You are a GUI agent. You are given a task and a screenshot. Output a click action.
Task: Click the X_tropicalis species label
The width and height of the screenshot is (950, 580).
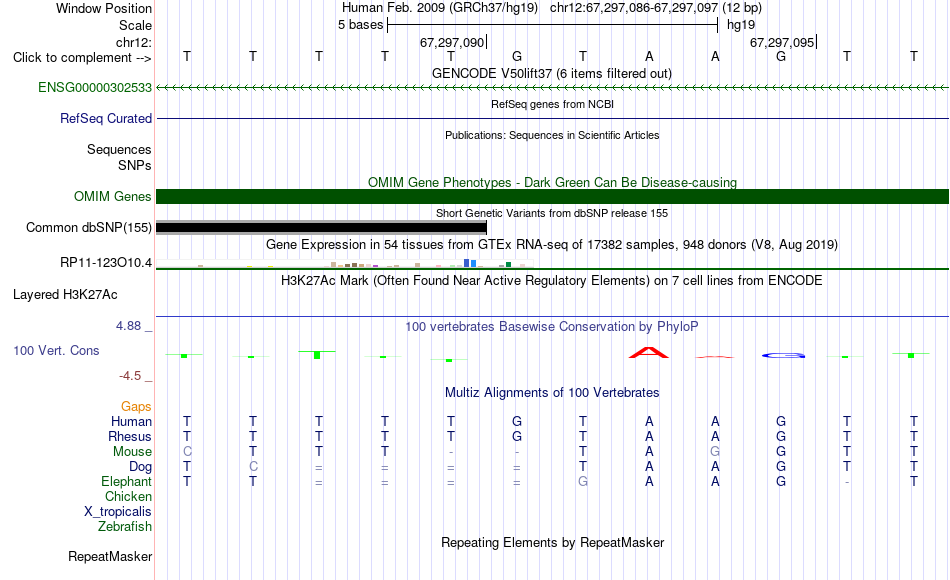coord(118,512)
